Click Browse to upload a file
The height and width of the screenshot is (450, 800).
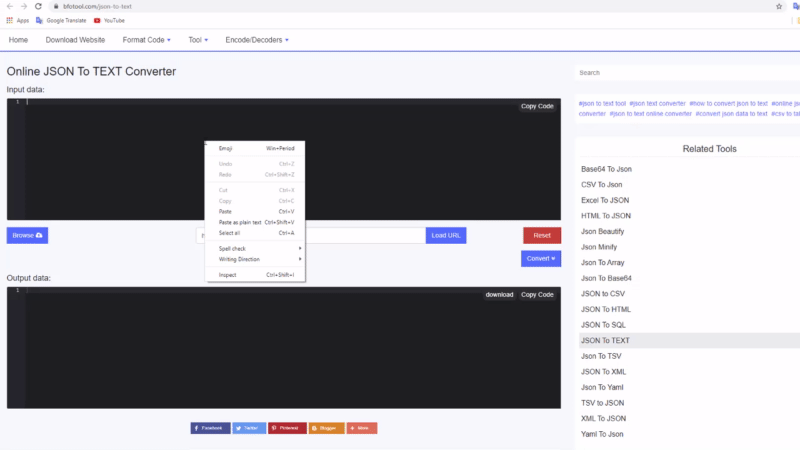click(x=27, y=236)
